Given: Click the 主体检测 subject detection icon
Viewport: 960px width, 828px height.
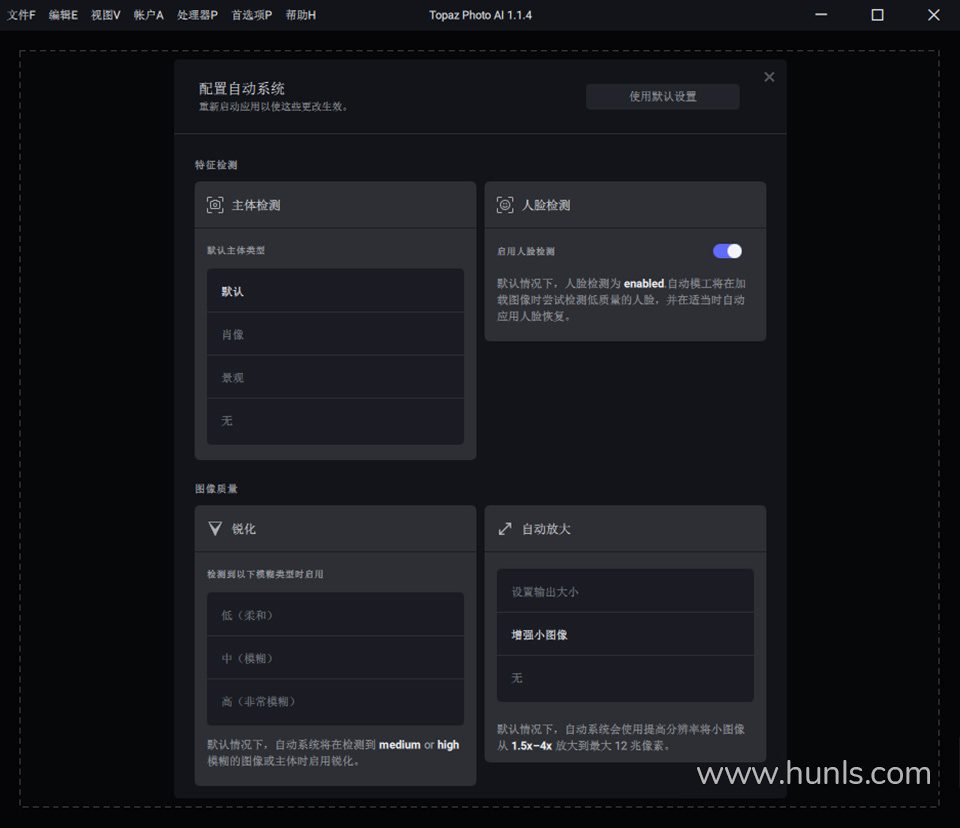Looking at the screenshot, I should [x=215, y=205].
